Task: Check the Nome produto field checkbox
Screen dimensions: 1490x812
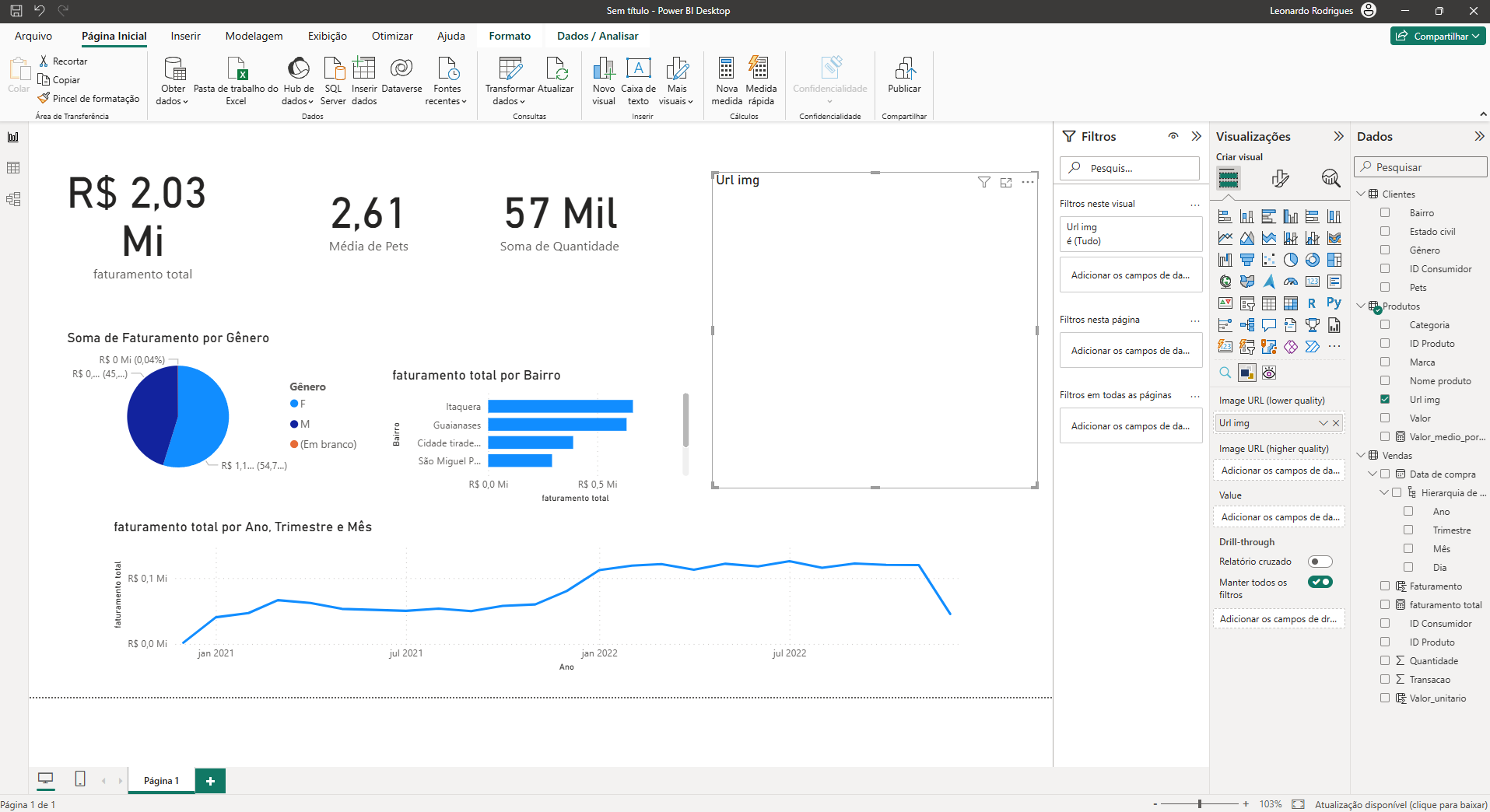Action: tap(1385, 380)
